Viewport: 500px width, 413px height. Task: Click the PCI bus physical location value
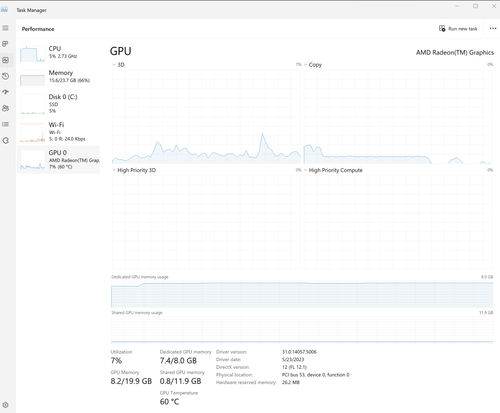pos(316,375)
